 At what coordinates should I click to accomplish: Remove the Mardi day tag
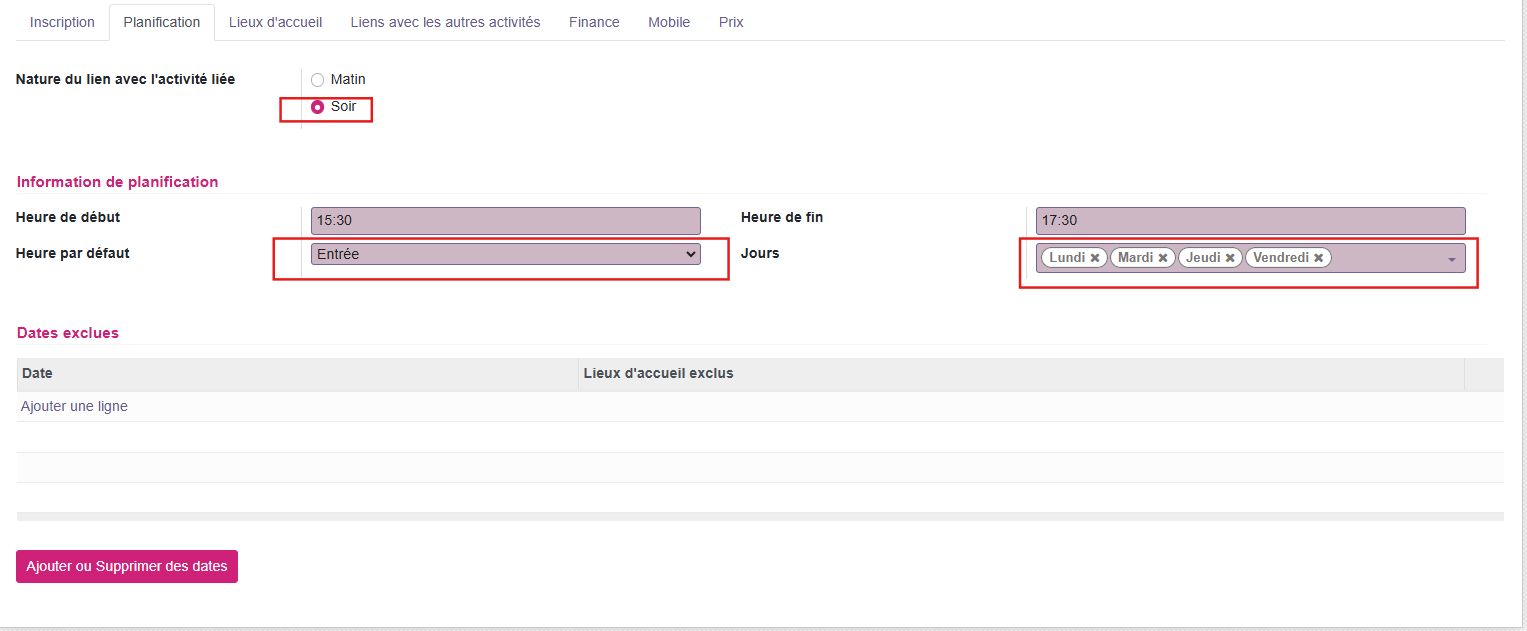1163,258
